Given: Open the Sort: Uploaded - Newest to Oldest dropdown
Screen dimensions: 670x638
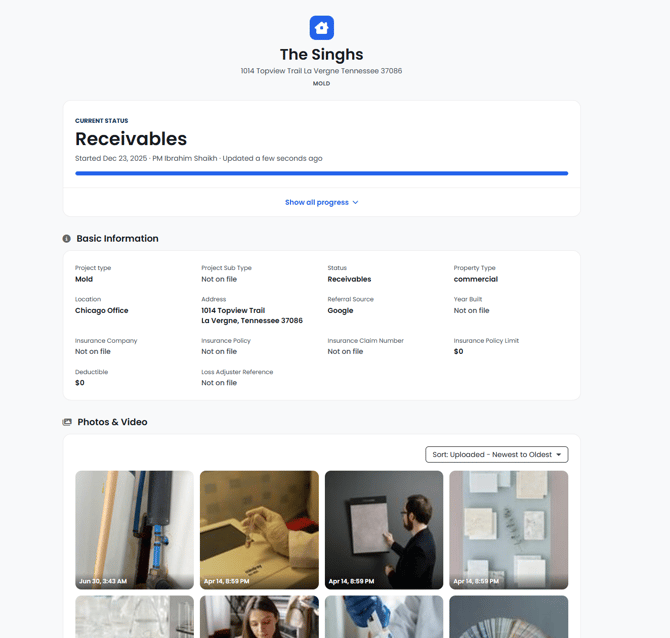Looking at the screenshot, I should tap(497, 454).
